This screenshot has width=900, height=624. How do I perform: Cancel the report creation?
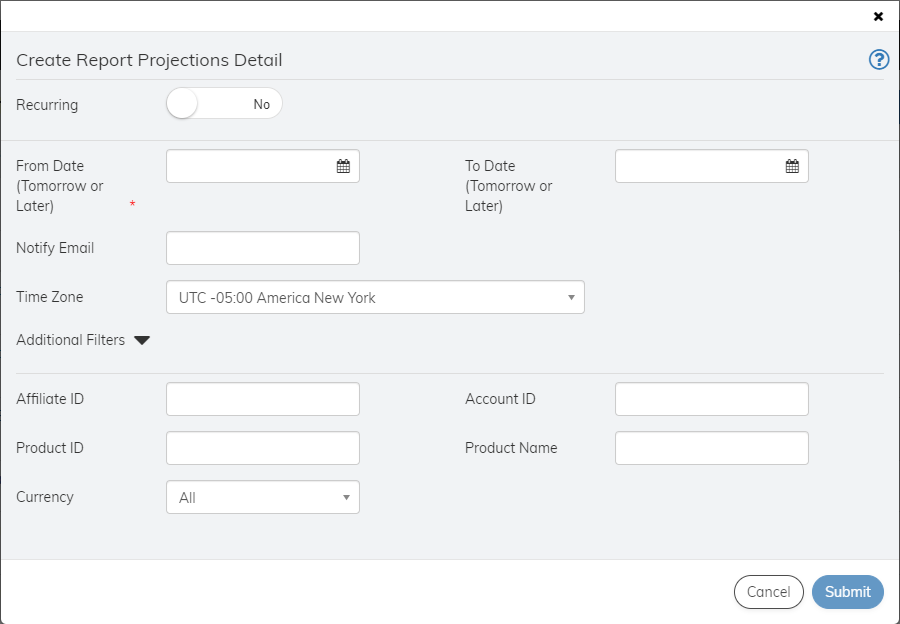[769, 592]
